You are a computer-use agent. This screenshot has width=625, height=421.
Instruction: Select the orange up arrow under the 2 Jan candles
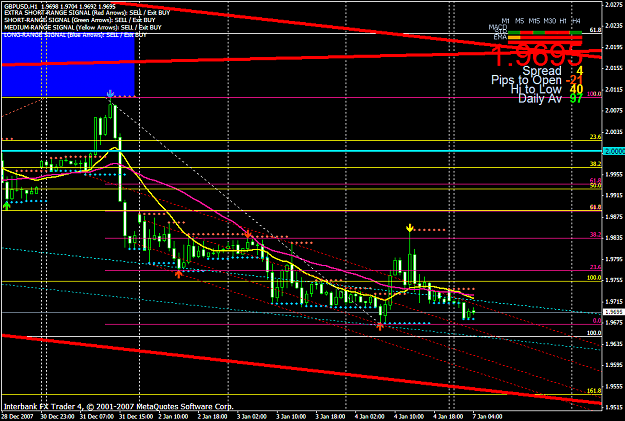click(x=179, y=273)
